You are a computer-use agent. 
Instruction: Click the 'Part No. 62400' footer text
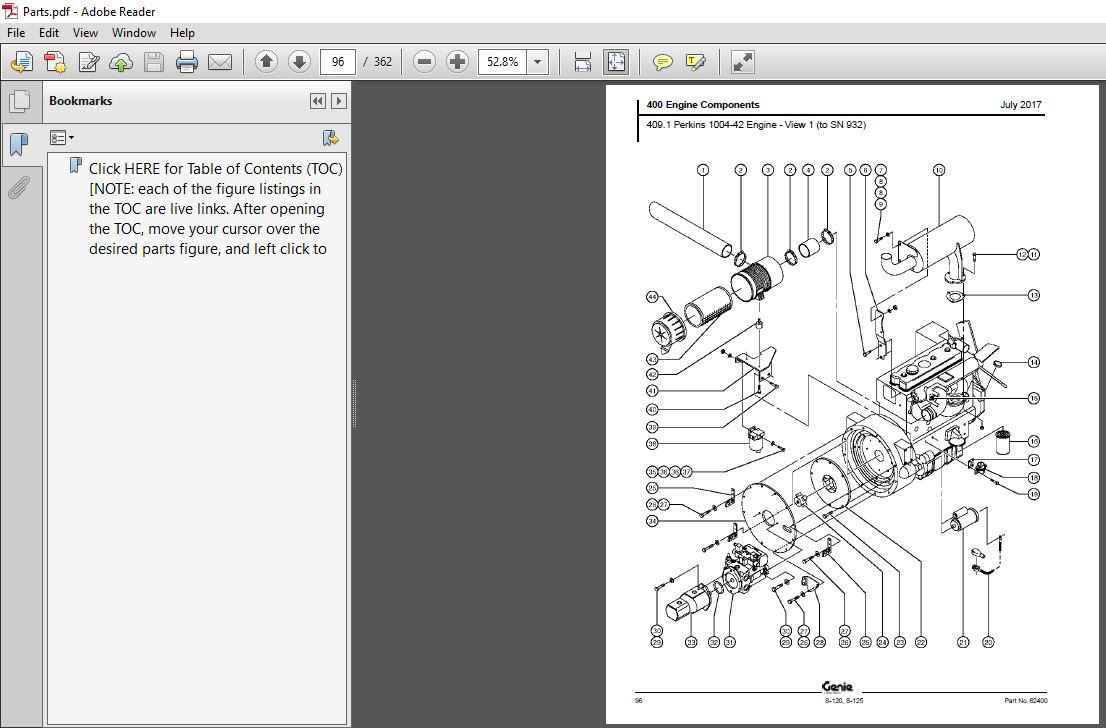pos(1026,700)
